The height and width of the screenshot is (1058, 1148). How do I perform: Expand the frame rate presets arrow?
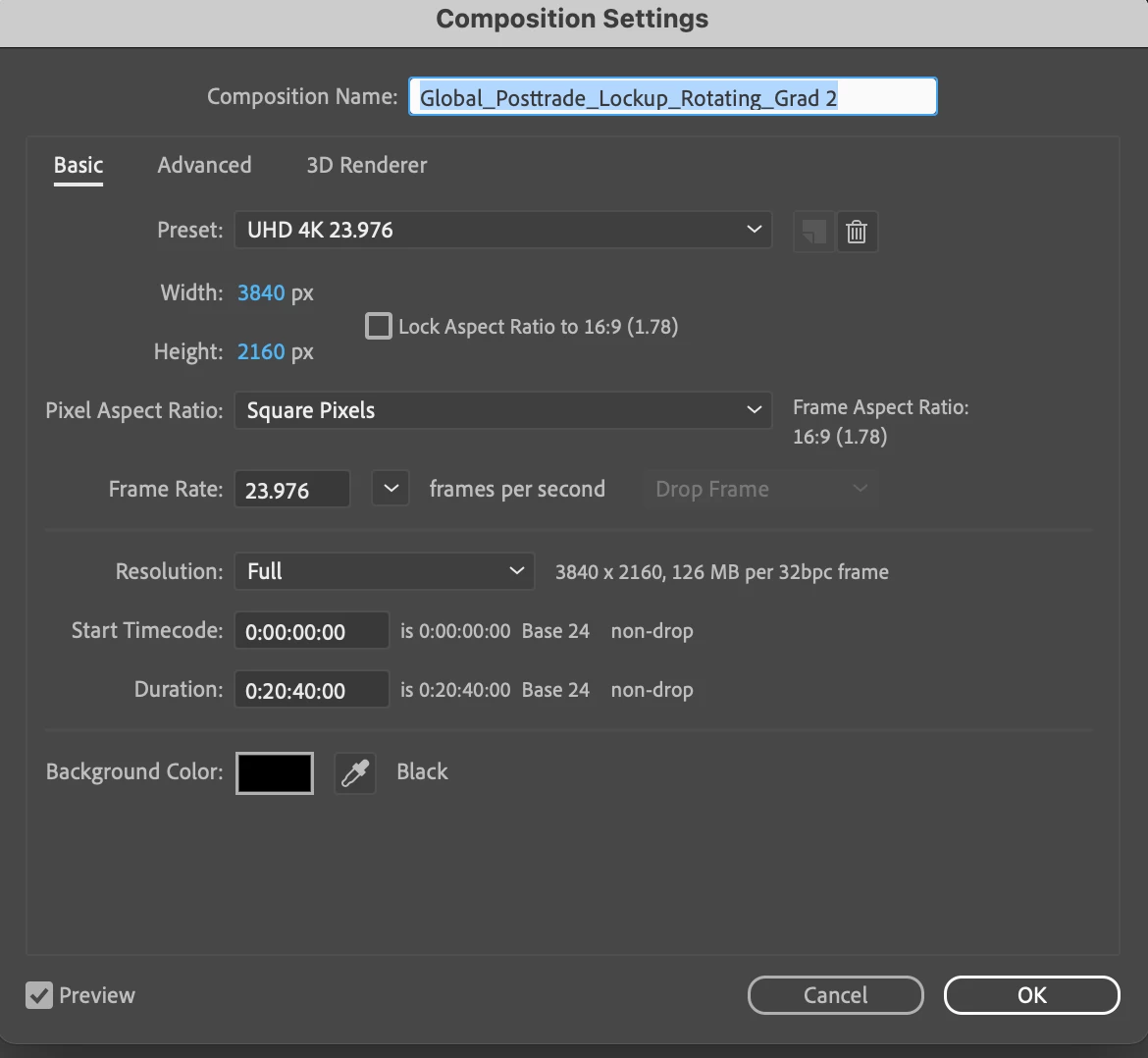[391, 489]
